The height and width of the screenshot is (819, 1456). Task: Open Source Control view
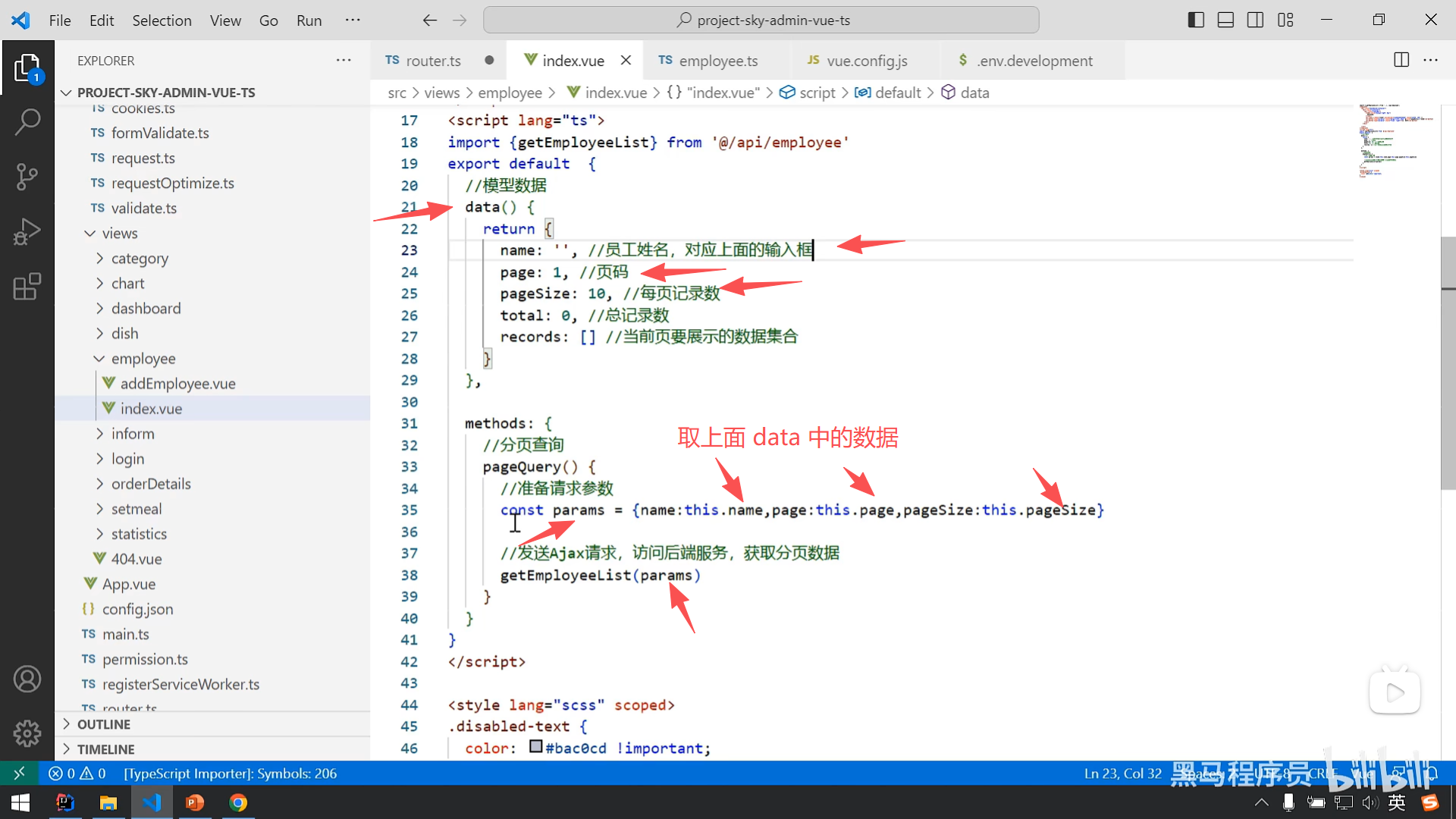click(x=27, y=177)
